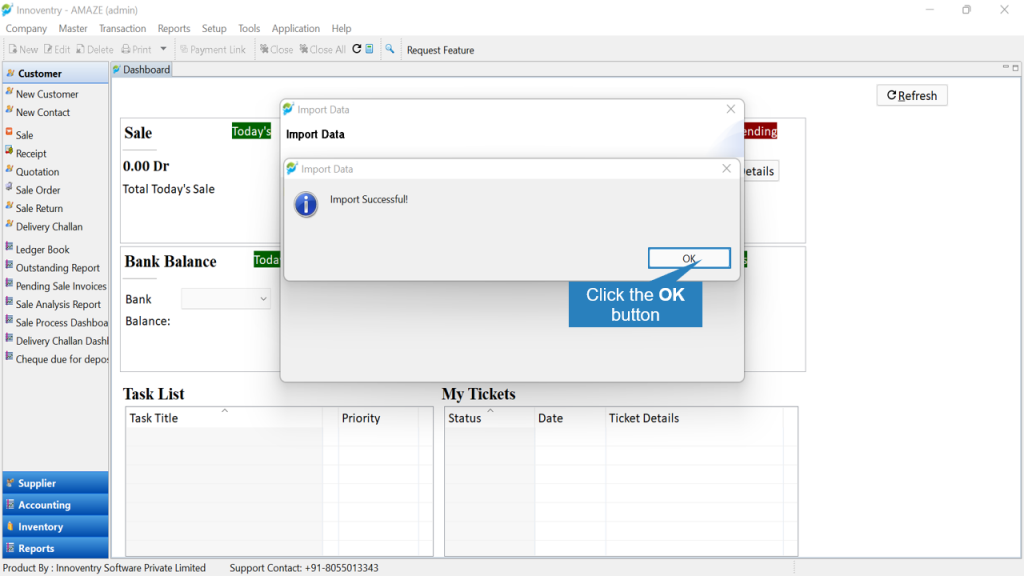Close the Import Successful message box
This screenshot has height=576, width=1024.
pyautogui.click(x=726, y=168)
